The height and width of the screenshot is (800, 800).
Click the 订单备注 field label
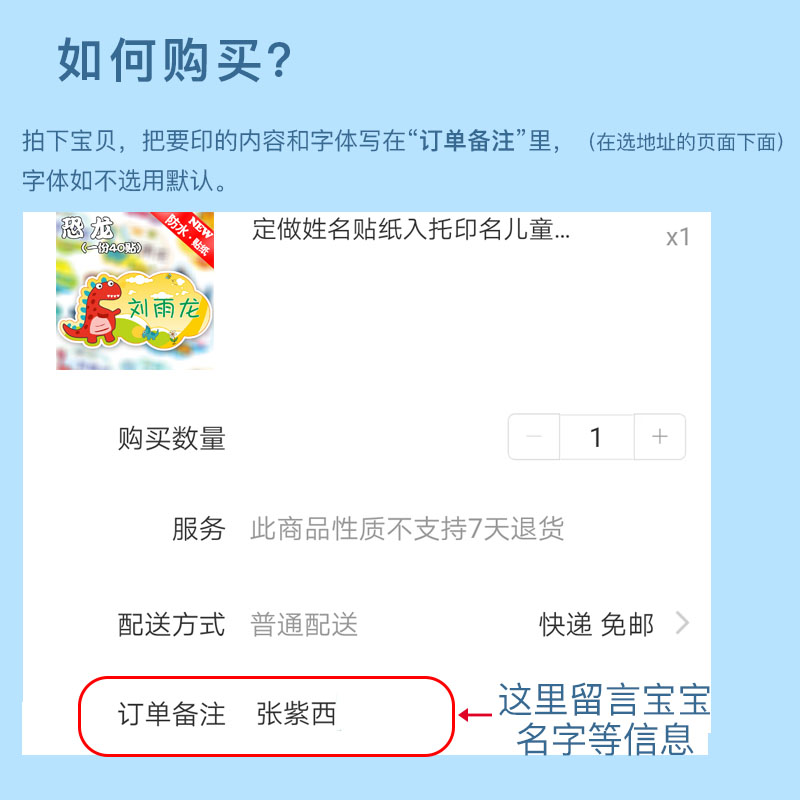[x=171, y=714]
